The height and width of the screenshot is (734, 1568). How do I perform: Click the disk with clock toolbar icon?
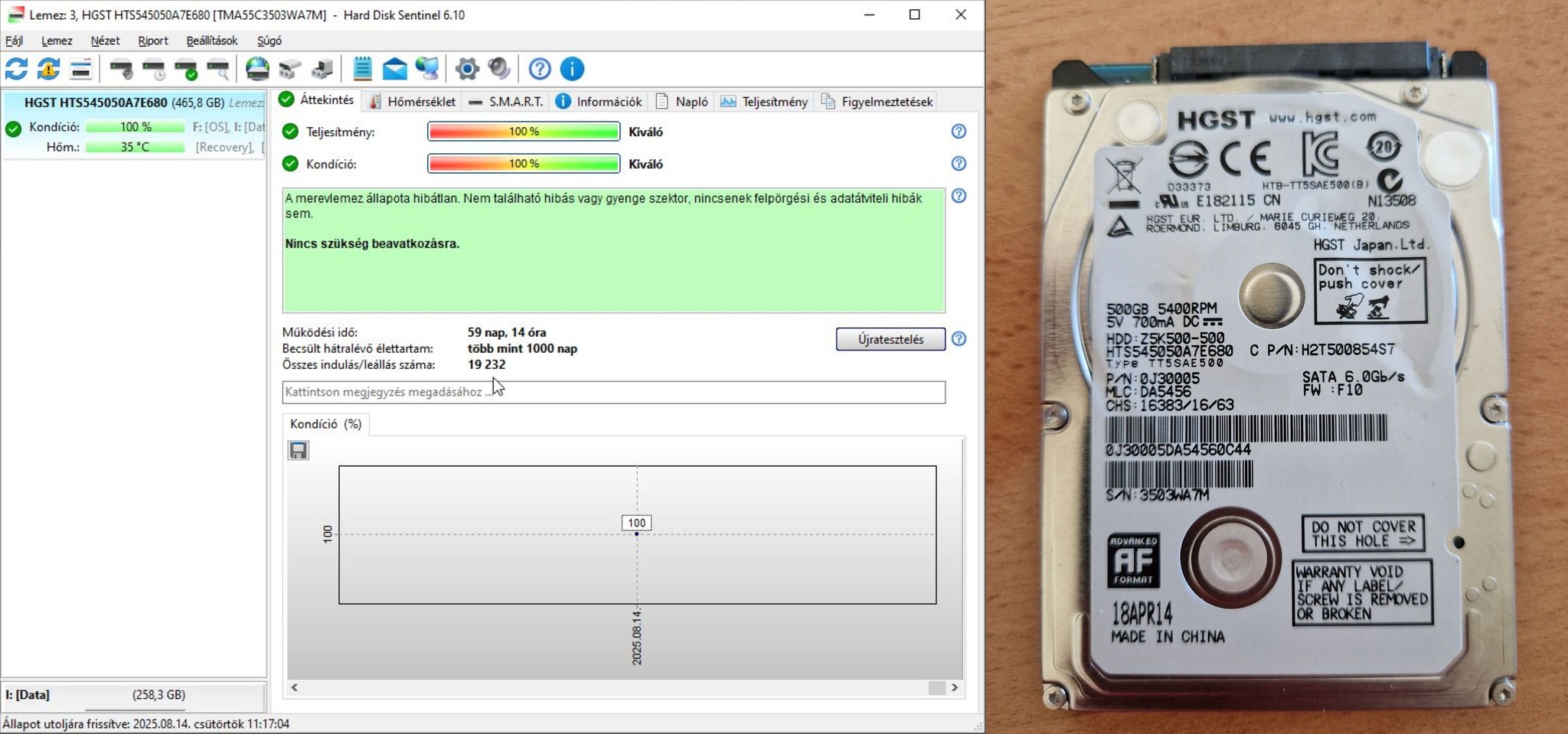pyautogui.click(x=154, y=69)
